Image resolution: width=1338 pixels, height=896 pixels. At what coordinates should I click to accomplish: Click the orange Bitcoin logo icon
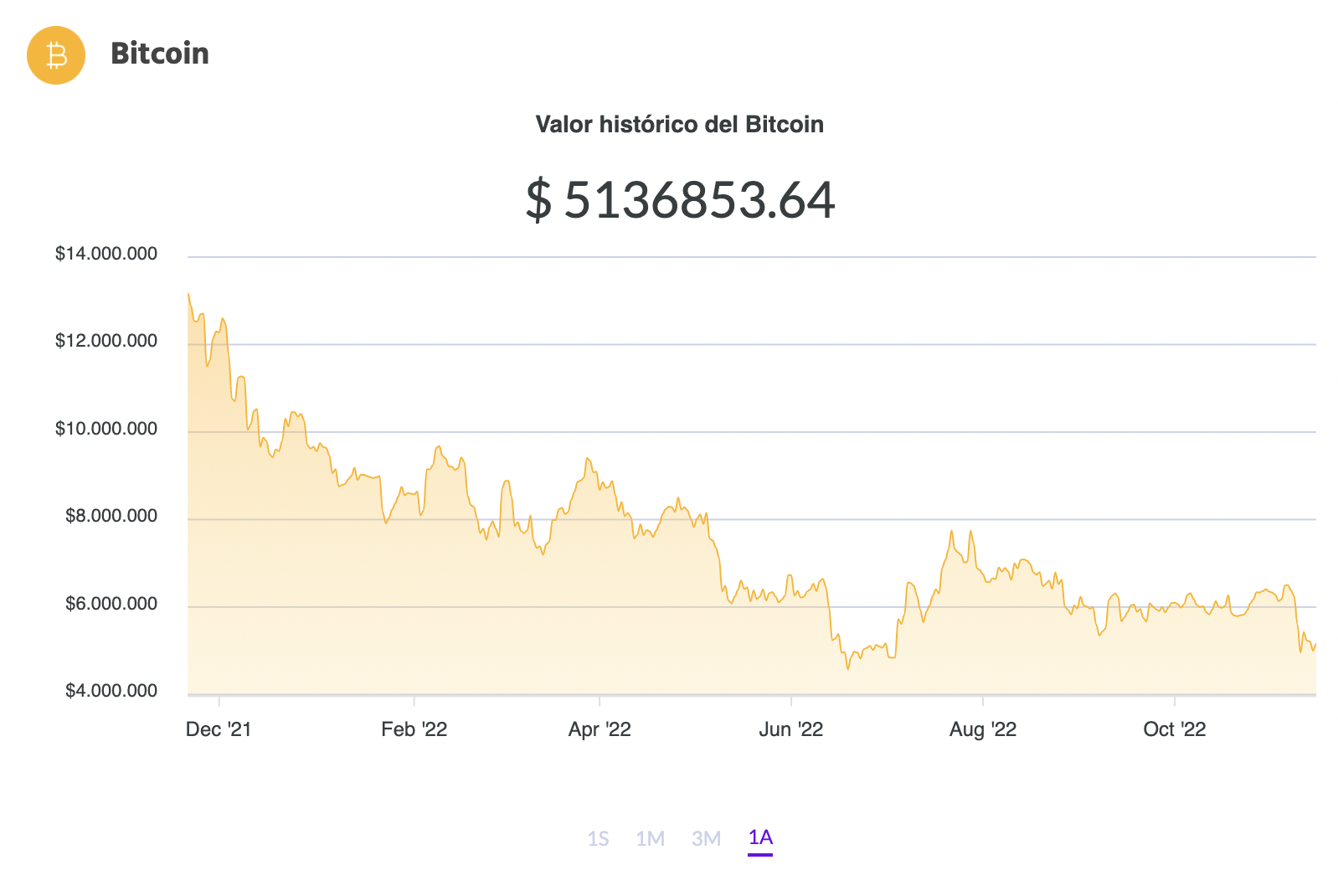[56, 55]
